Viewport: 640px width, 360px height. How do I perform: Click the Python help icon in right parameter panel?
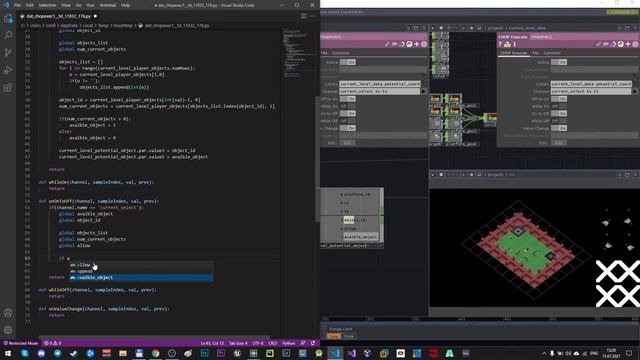coord(507,44)
